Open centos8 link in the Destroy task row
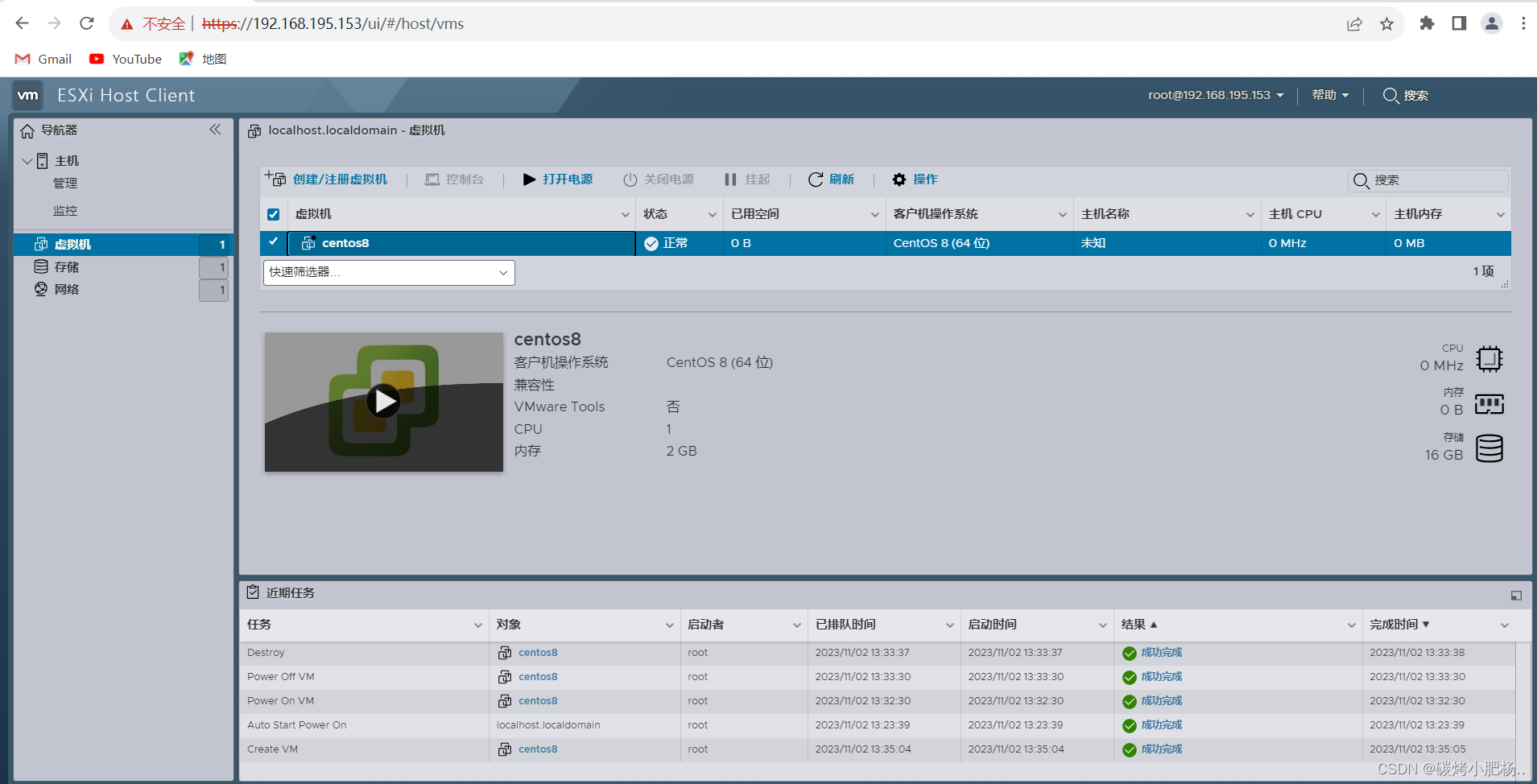The image size is (1537, 784). coord(538,653)
